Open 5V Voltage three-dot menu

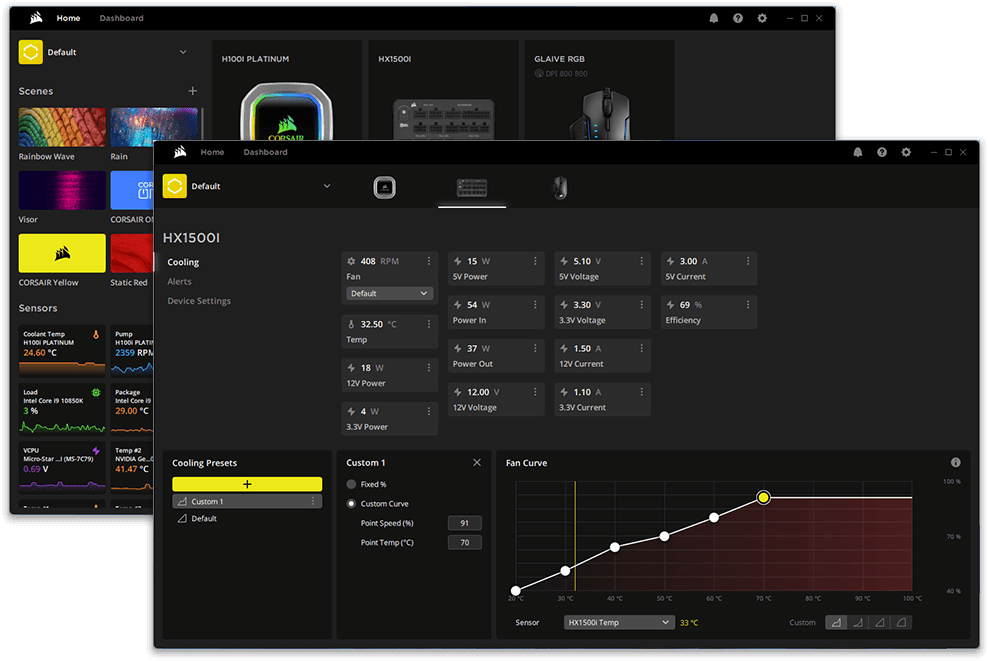pyautogui.click(x=641, y=261)
